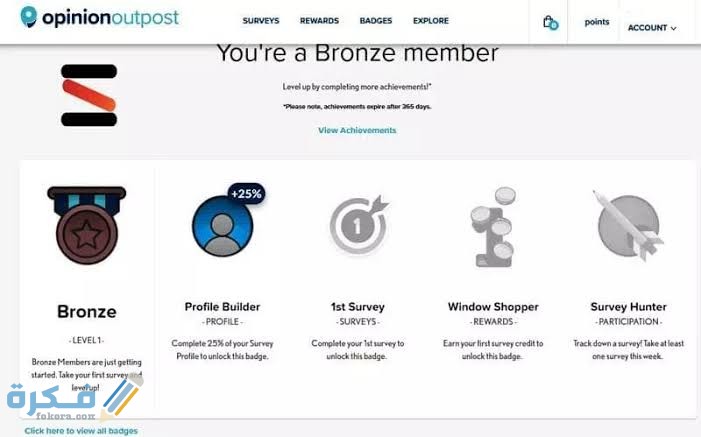Select the Window Shopper coins badge icon

tap(493, 228)
